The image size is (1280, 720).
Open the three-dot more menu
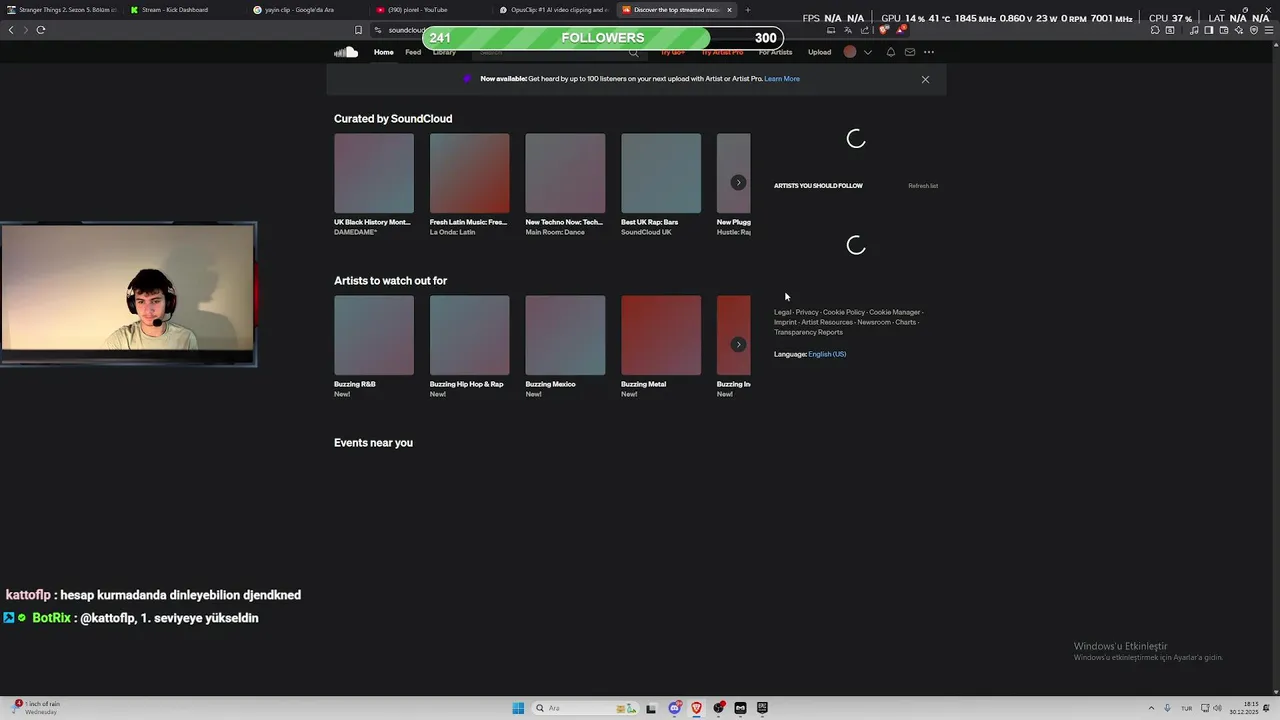[929, 52]
